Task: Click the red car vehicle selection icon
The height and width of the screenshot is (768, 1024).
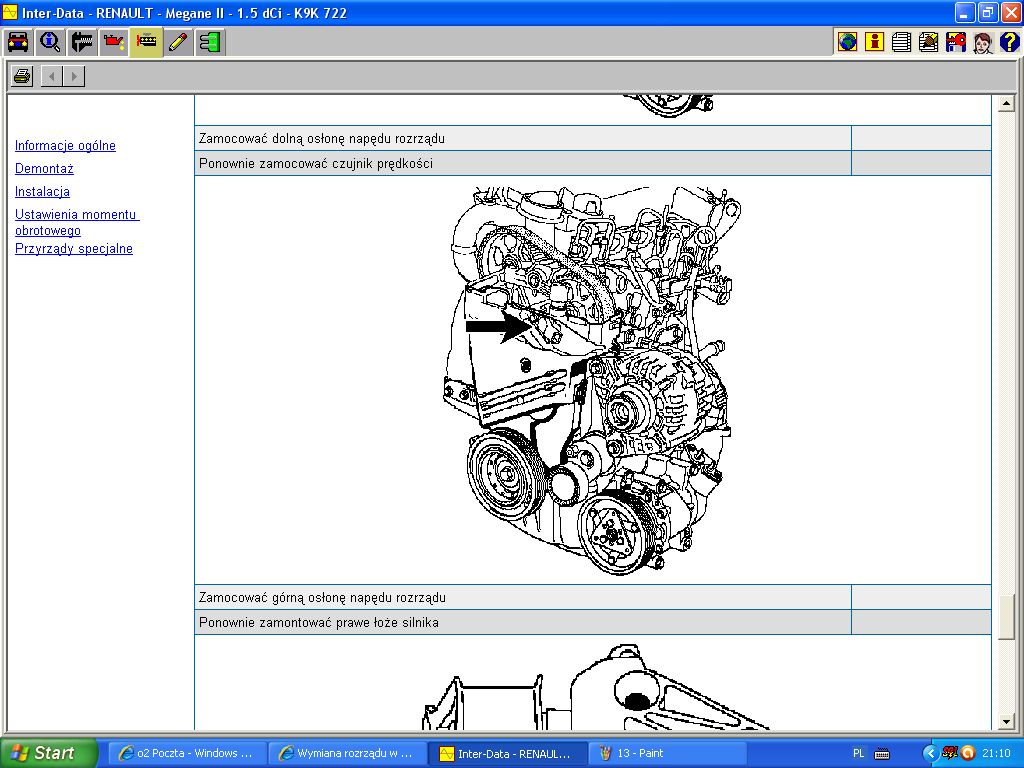Action: pos(18,42)
